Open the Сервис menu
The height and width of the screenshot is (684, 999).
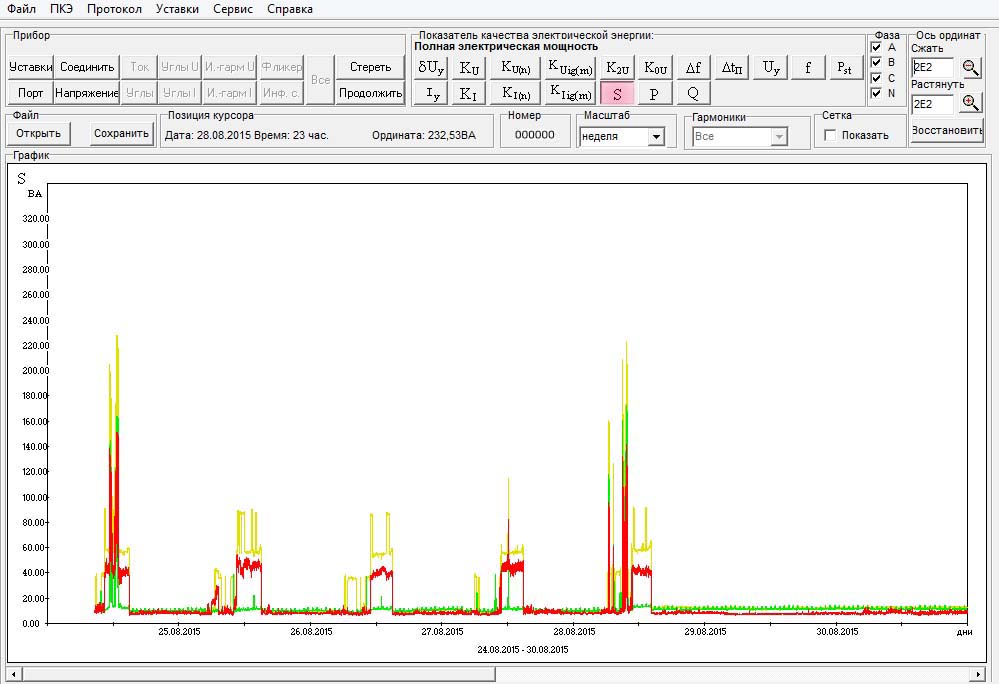coord(233,9)
